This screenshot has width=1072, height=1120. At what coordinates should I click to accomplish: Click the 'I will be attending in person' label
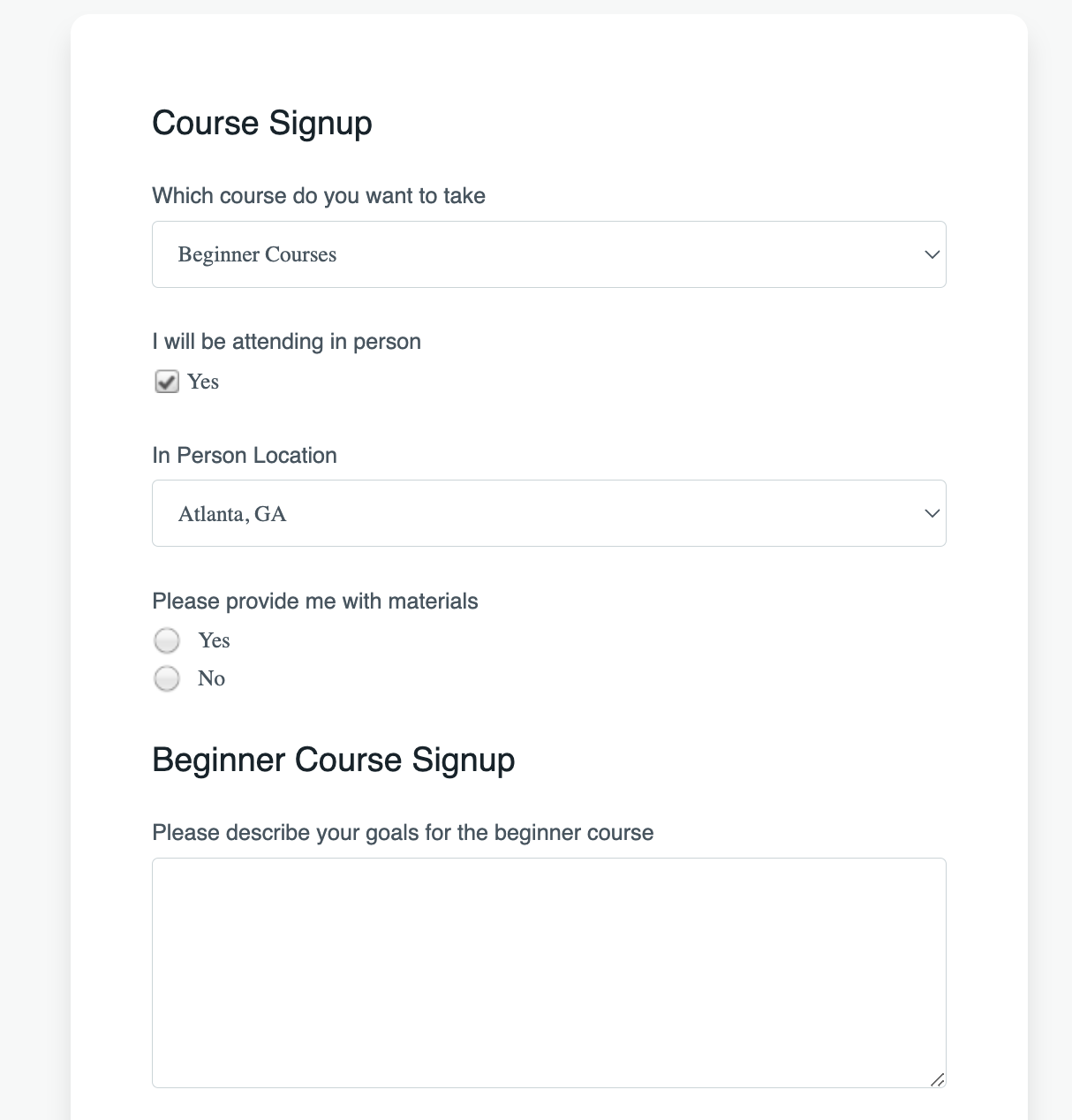(286, 342)
